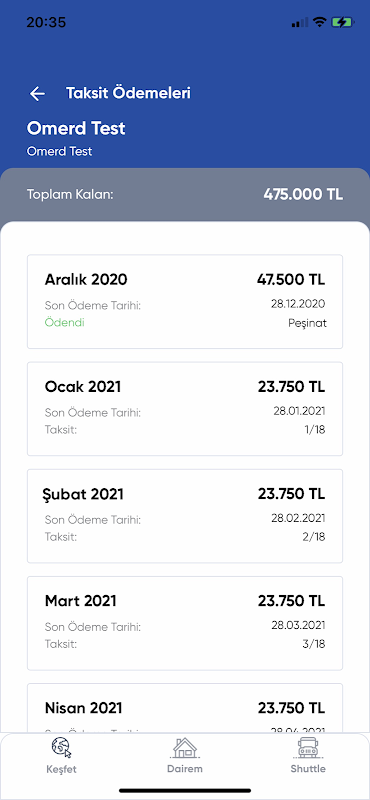Tap the Taksit Ödemeleri page title
Image resolution: width=370 pixels, height=800 pixels.
(x=128, y=93)
